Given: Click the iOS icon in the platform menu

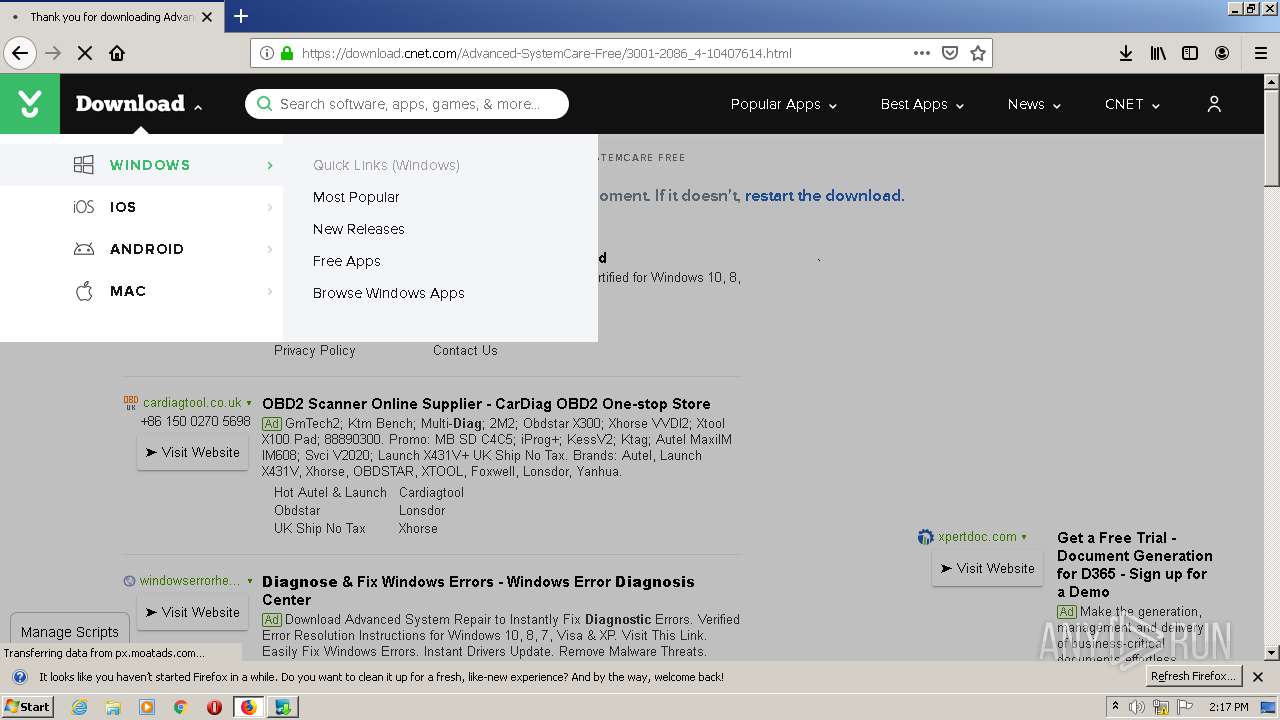Looking at the screenshot, I should pos(84,207).
